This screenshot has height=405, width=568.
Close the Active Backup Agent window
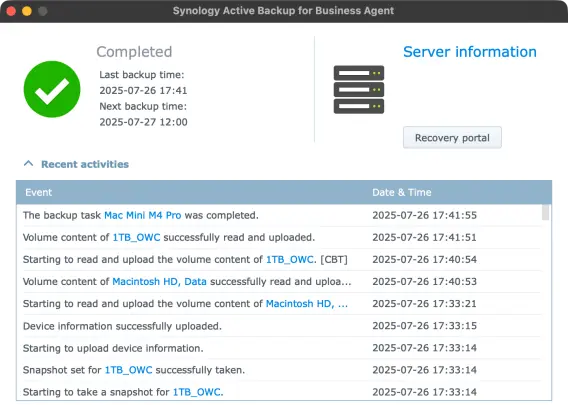[11, 11]
